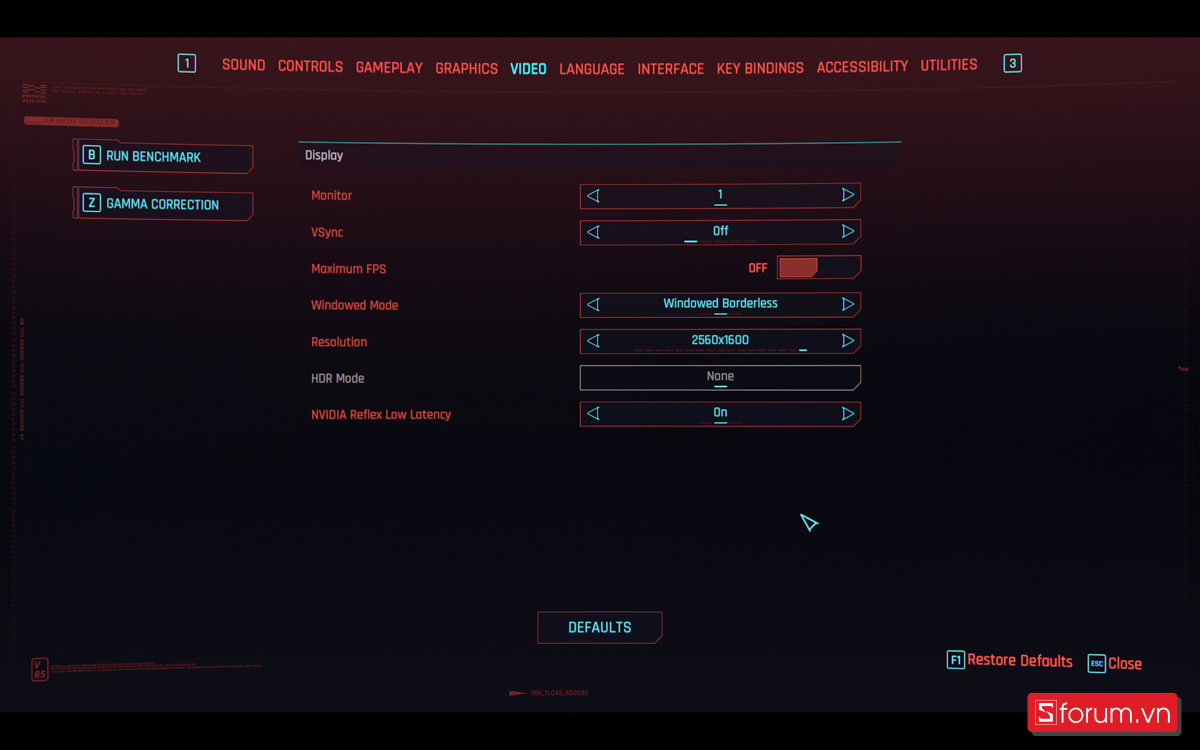Click the 2560x1600 resolution value

tap(720, 341)
